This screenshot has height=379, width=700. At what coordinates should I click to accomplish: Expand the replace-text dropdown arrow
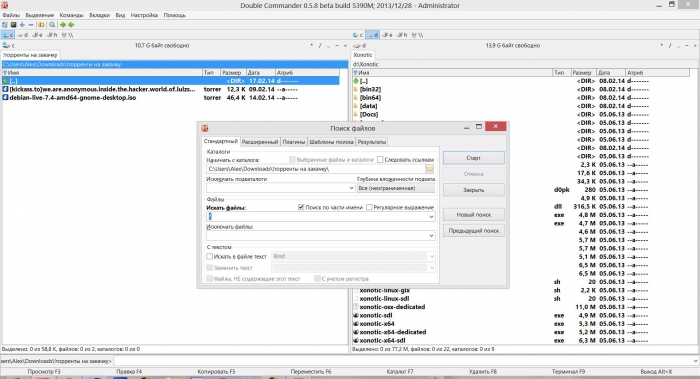(431, 268)
